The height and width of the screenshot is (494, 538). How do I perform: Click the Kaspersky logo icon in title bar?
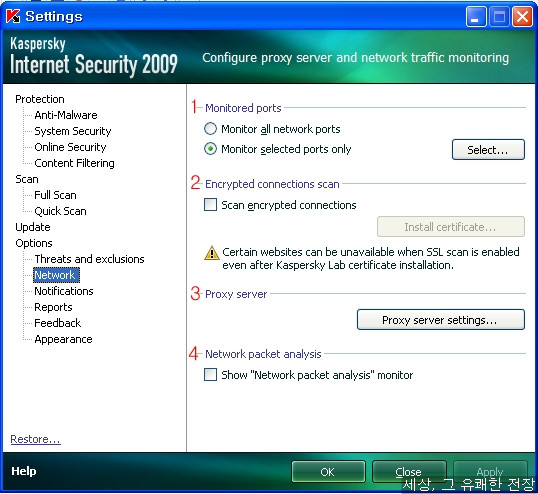click(x=13, y=16)
